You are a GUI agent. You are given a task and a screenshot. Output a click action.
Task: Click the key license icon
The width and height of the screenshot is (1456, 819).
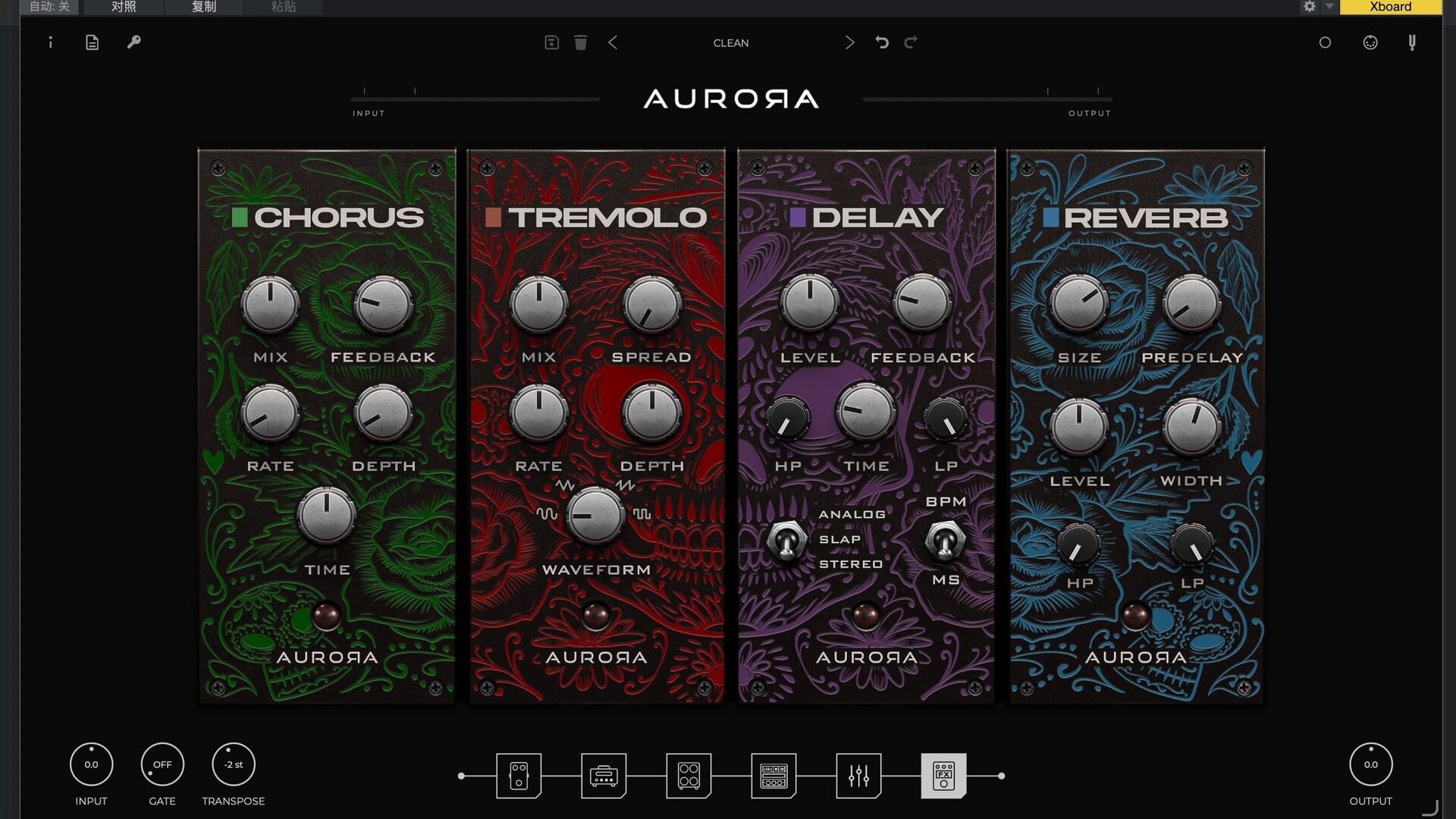coord(133,42)
